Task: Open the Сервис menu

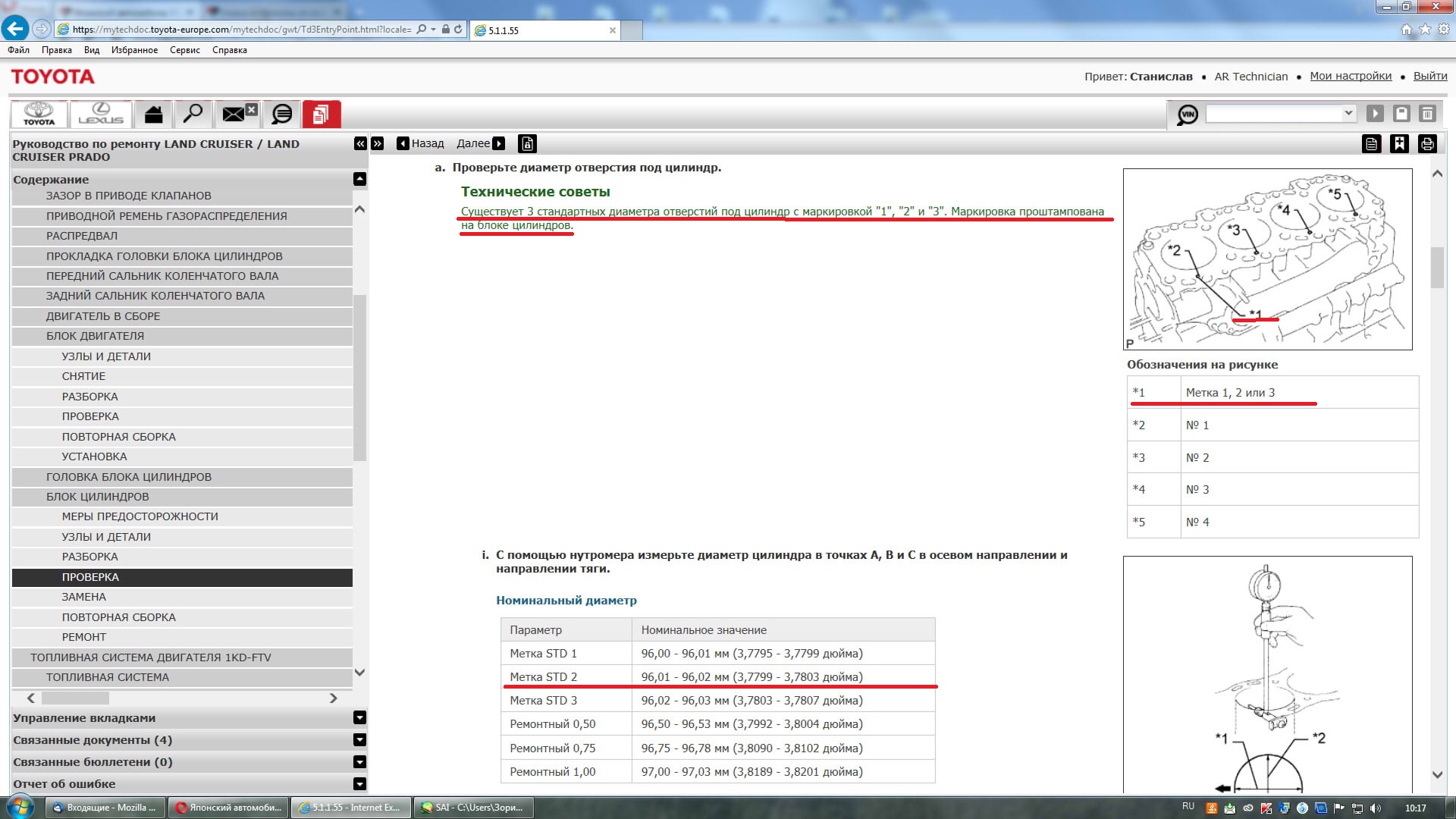Action: point(185,50)
